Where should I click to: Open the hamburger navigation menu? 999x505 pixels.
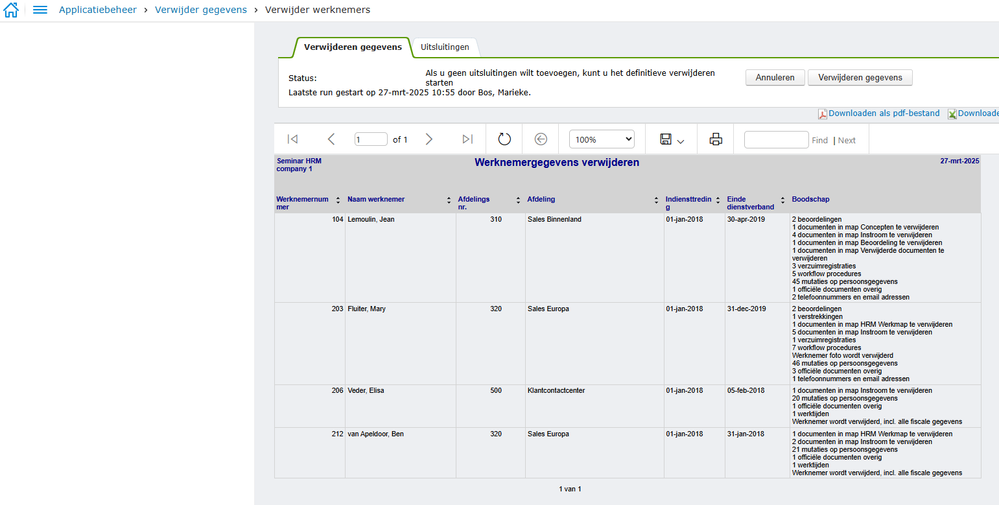(40, 10)
